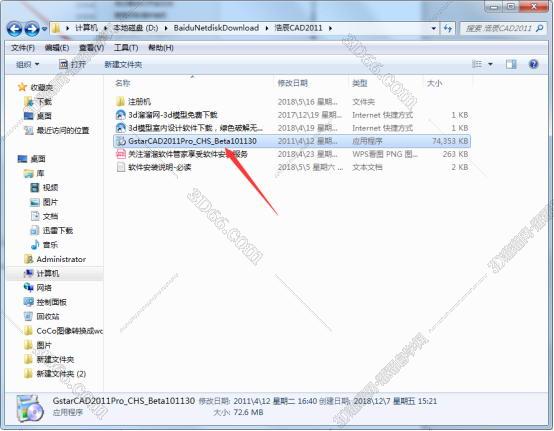Open the 文档 library icon
554x431 pixels.
click(x=35, y=216)
